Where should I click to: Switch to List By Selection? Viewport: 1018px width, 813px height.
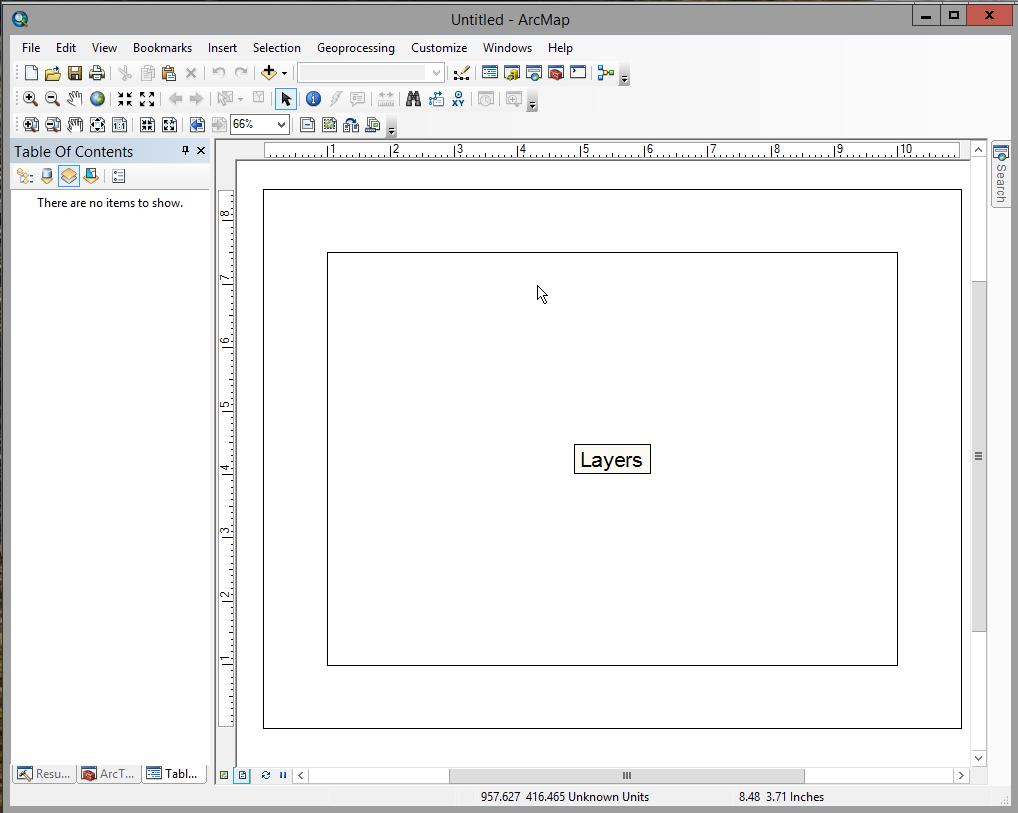[92, 176]
